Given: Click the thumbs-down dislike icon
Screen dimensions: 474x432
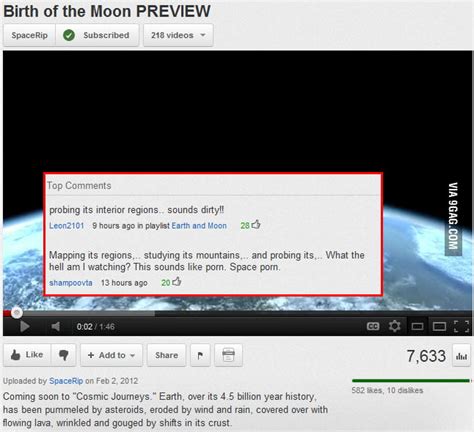Looking at the screenshot, I should click(64, 355).
